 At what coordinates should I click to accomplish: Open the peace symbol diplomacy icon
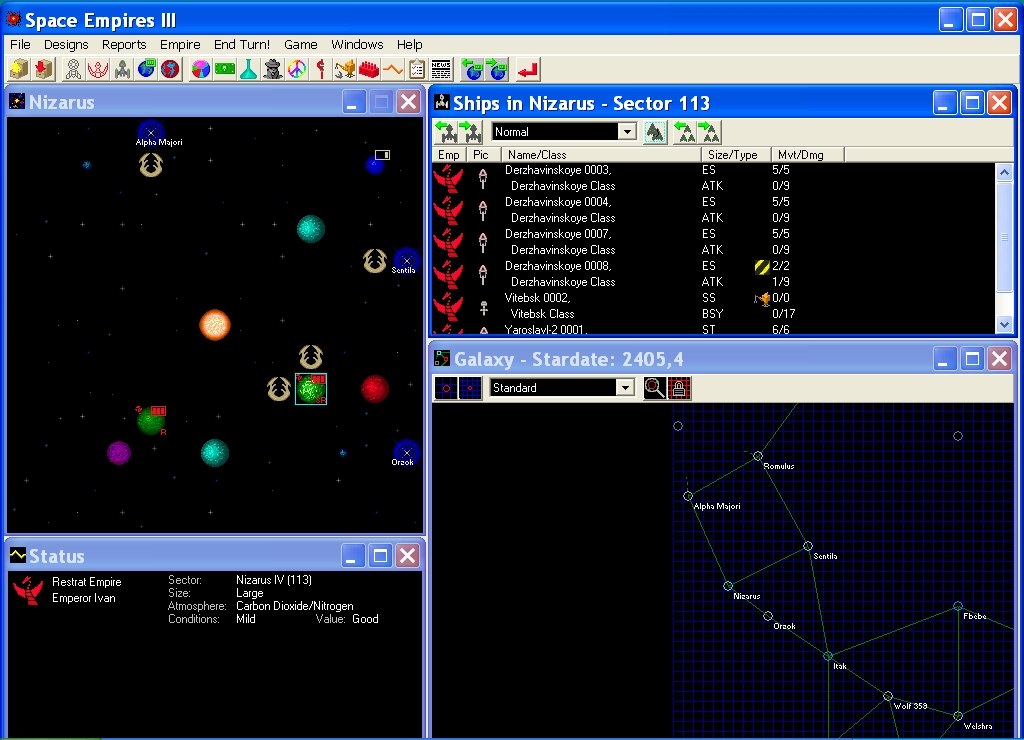(x=296, y=69)
